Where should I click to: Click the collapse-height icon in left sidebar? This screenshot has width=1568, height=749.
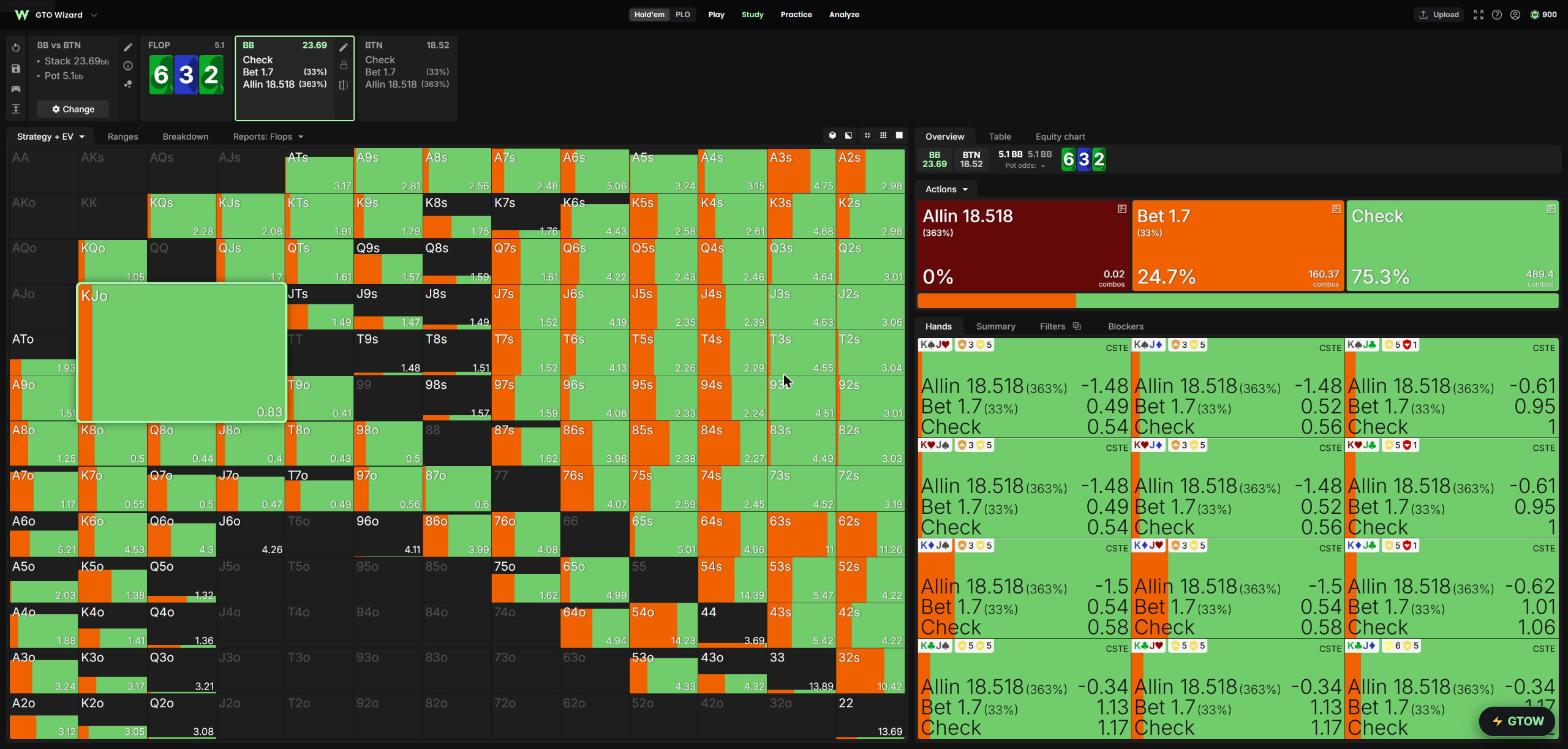(x=16, y=109)
